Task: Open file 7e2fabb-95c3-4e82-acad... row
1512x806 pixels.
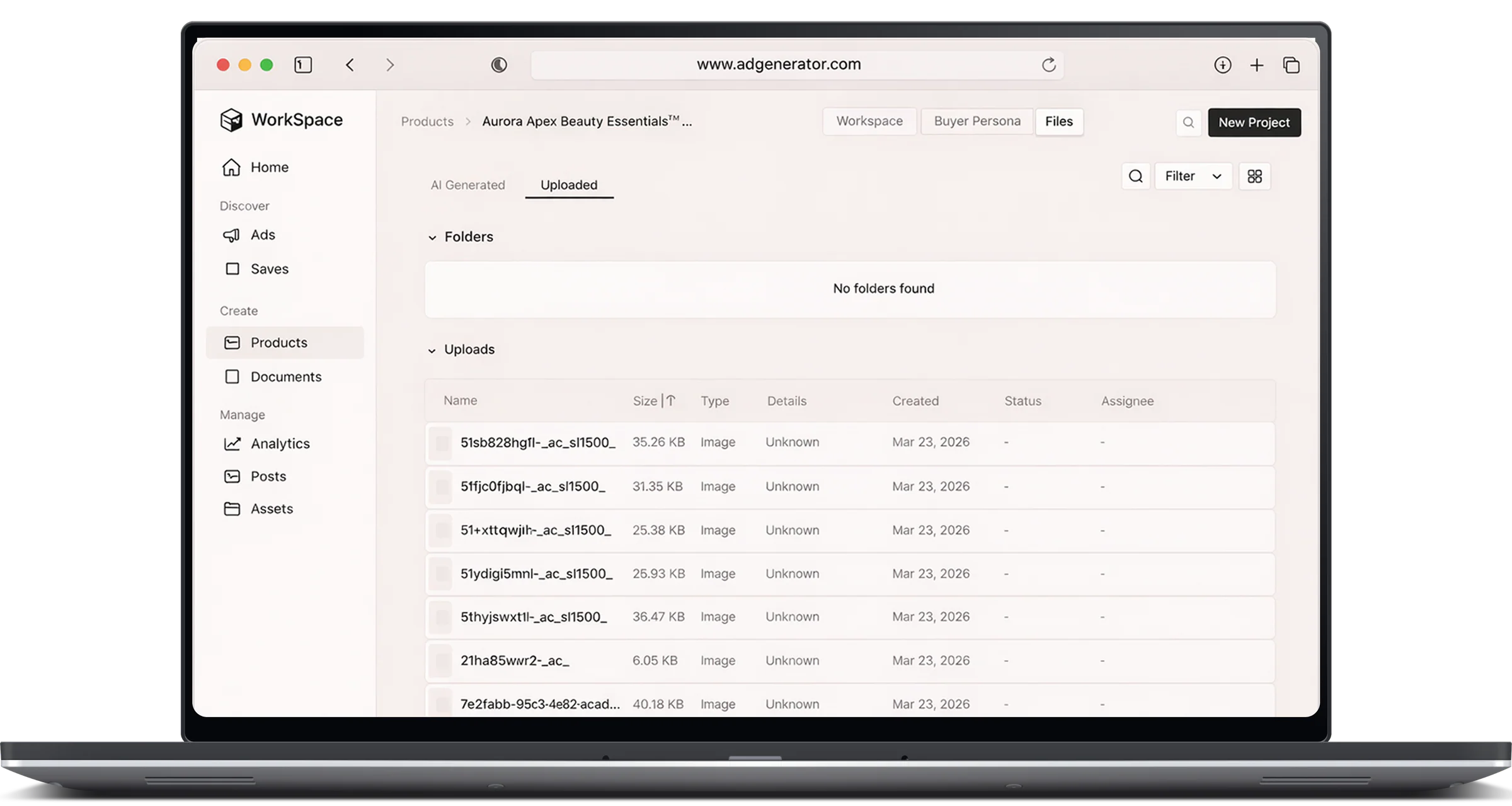Action: coord(850,702)
